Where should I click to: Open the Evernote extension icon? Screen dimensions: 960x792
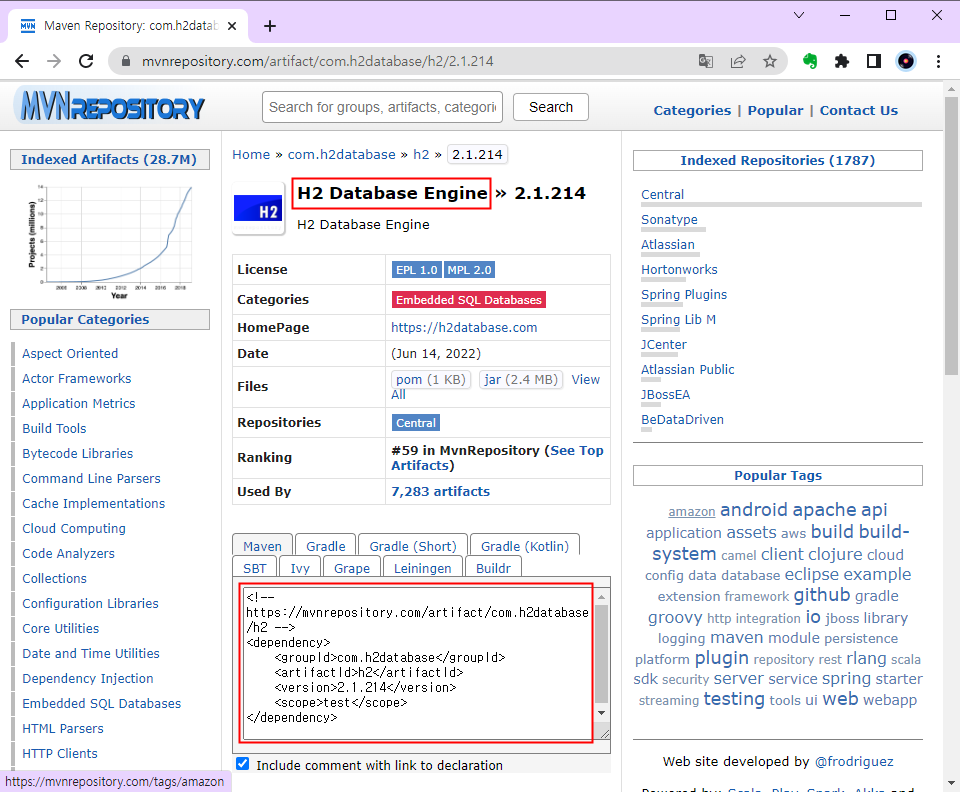coord(810,61)
